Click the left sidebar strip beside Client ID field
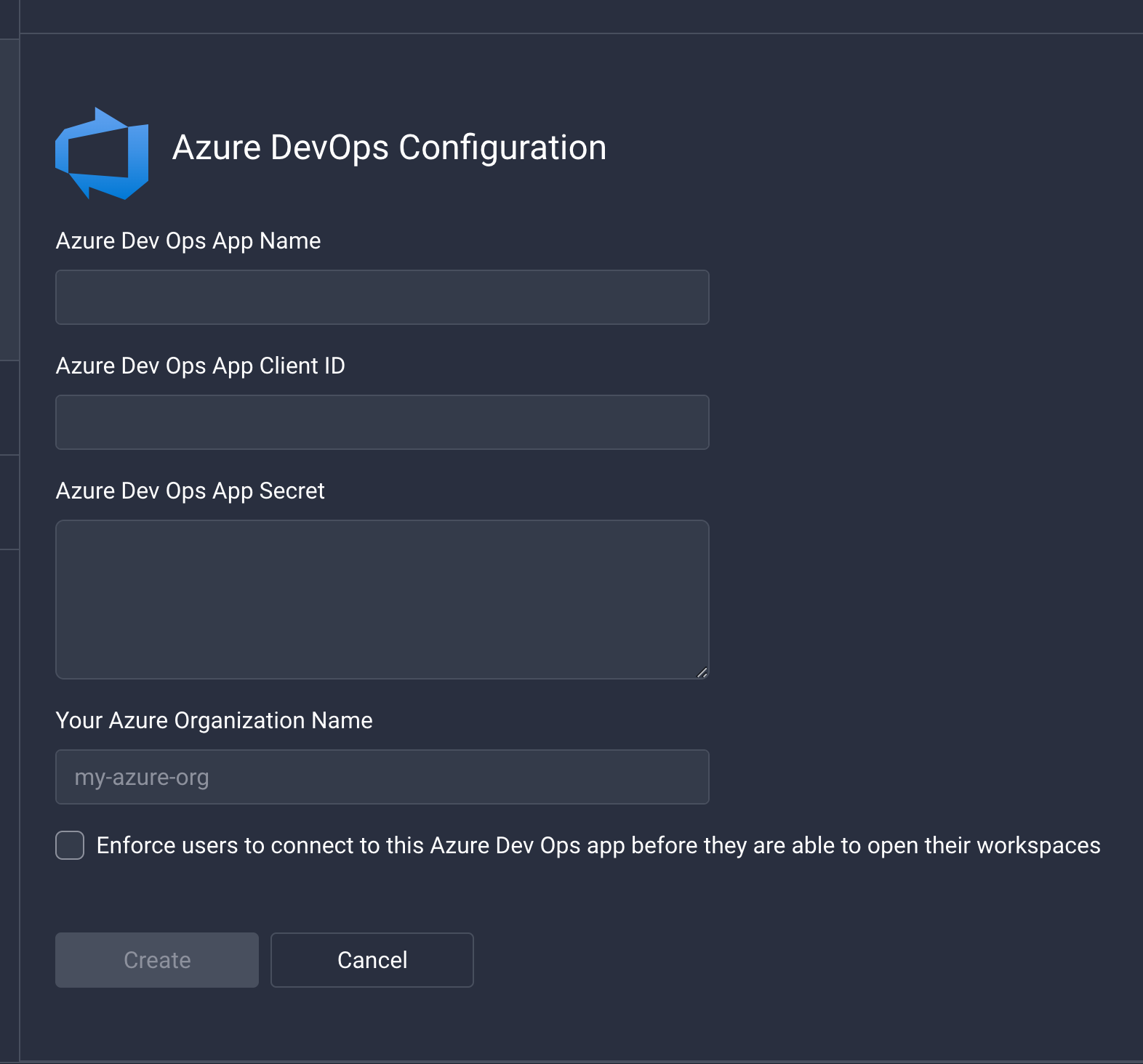This screenshot has height=1064, width=1143. pos(9,408)
